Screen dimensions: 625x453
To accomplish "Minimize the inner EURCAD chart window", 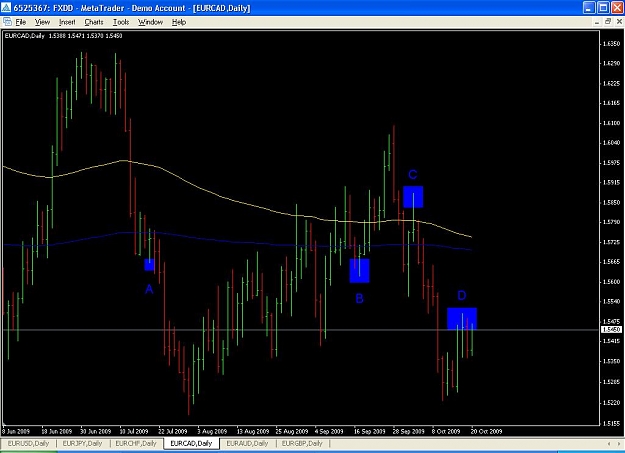I will [597, 22].
